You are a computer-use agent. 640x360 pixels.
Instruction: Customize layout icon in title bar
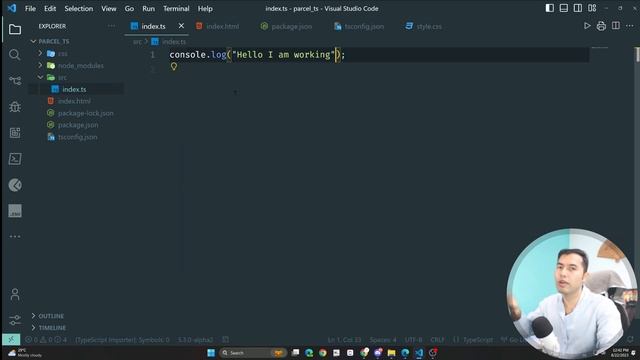coord(592,8)
